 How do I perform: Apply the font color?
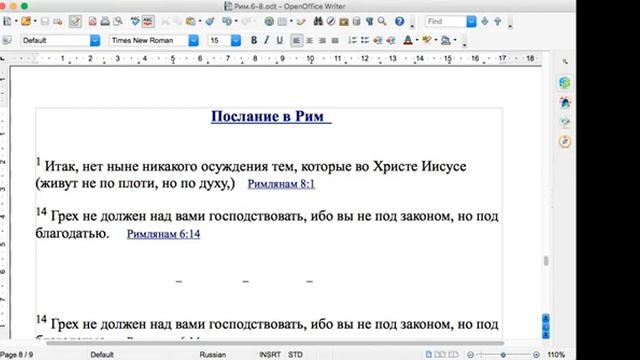408,40
